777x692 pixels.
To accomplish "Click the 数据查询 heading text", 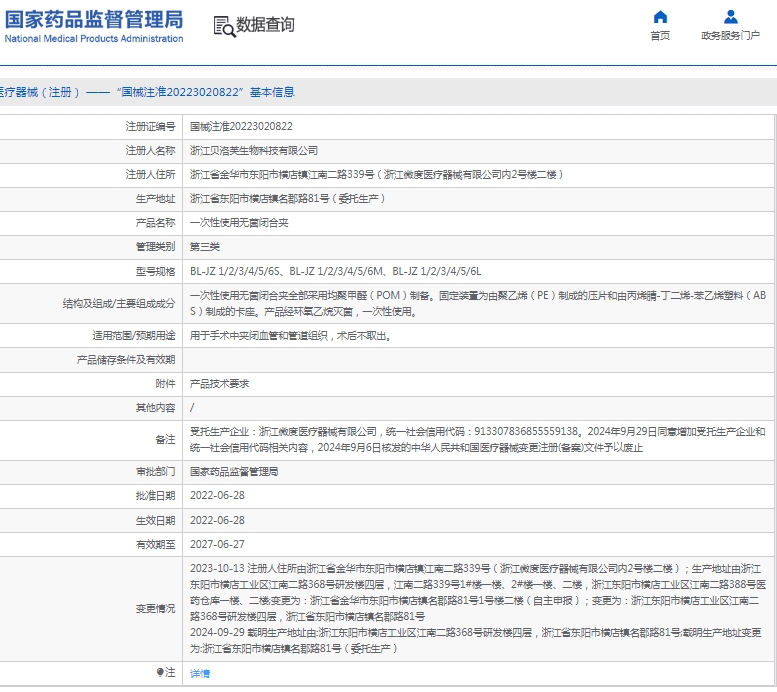I will point(265,24).
